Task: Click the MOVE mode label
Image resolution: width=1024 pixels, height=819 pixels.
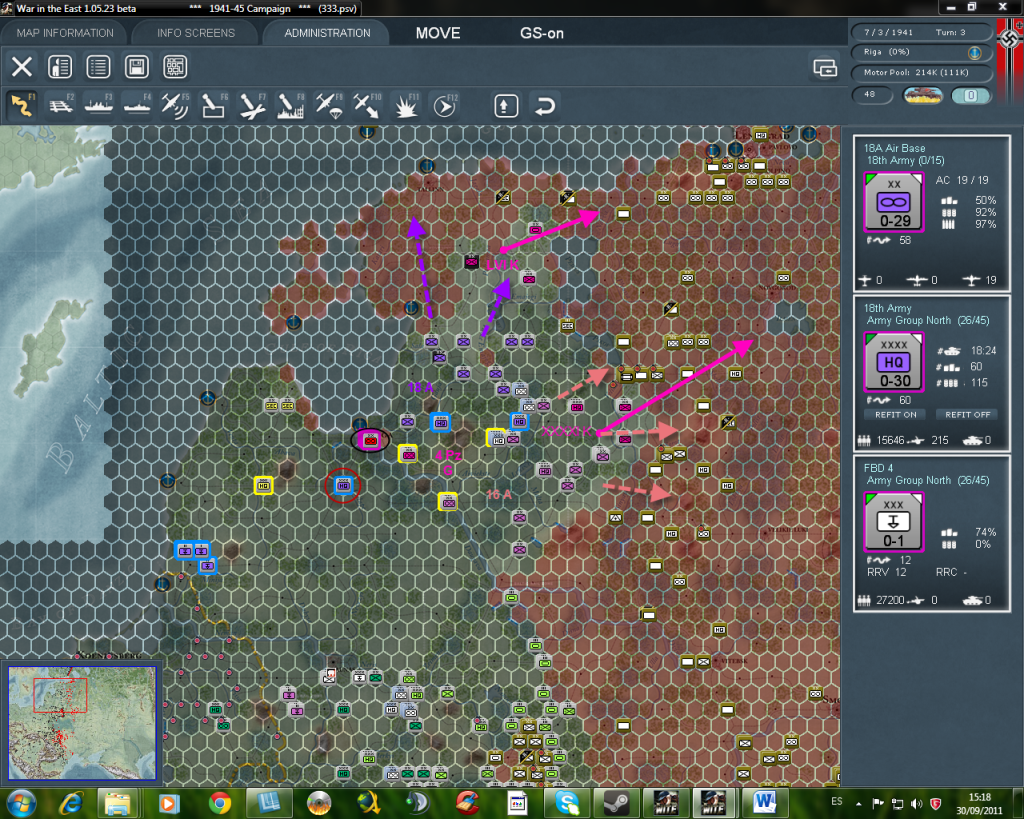Action: (x=438, y=33)
